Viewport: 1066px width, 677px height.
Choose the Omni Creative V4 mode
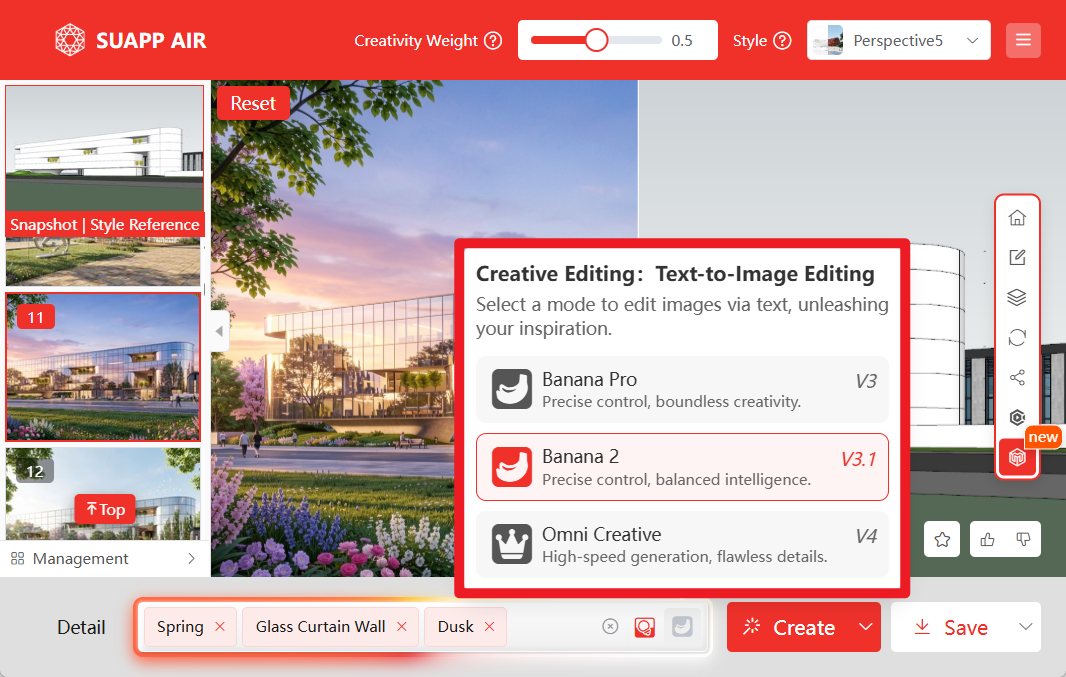click(x=682, y=544)
